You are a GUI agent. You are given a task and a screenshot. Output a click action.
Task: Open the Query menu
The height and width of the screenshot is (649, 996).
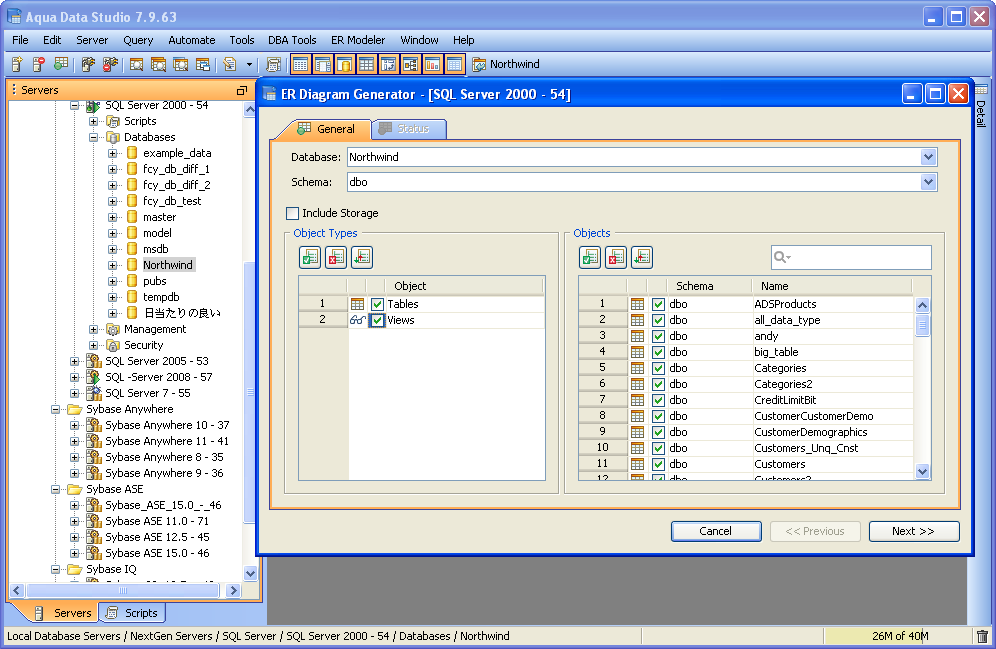click(138, 40)
